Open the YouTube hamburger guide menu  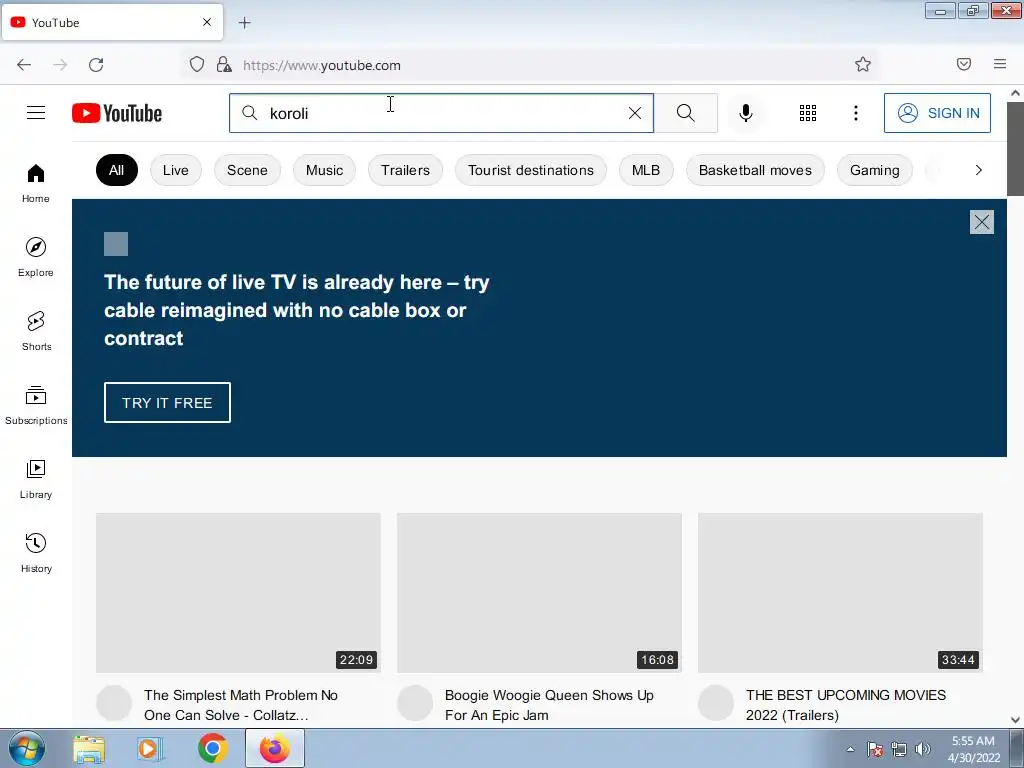[36, 113]
